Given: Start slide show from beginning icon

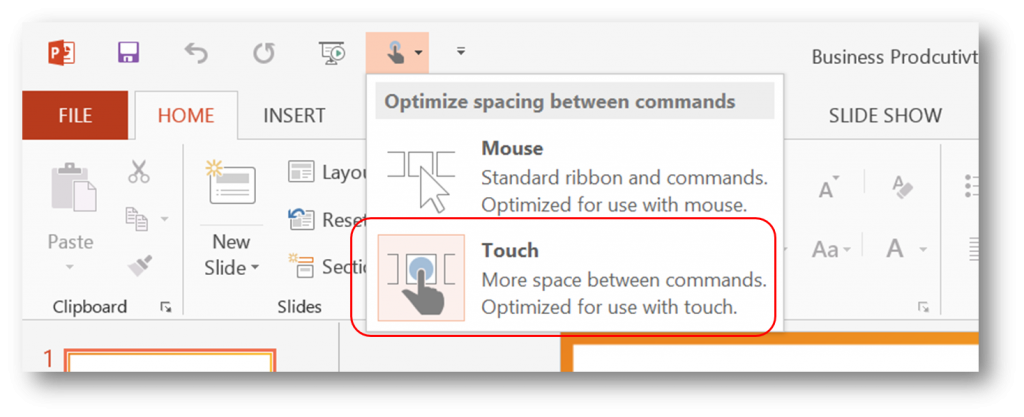Looking at the screenshot, I should 332,53.
